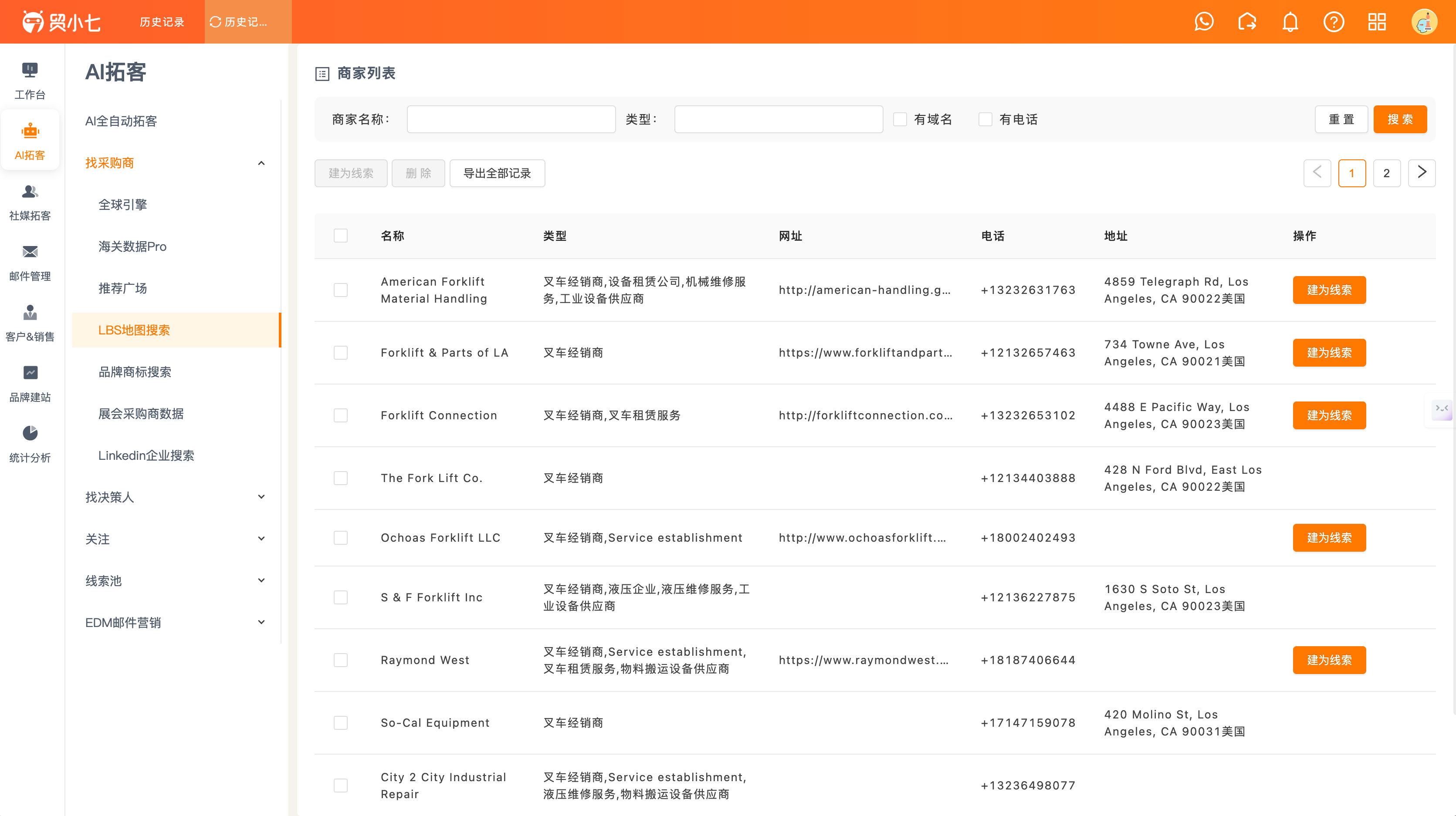Open 品牌建站 sidebar section

[30, 384]
